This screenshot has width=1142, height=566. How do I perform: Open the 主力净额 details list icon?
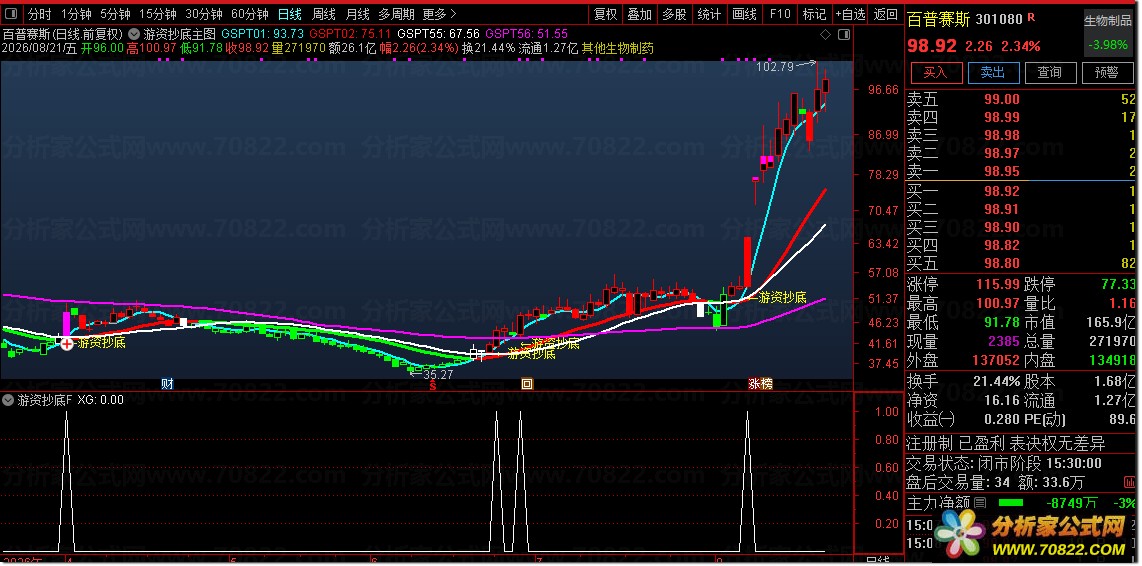pyautogui.click(x=980, y=503)
